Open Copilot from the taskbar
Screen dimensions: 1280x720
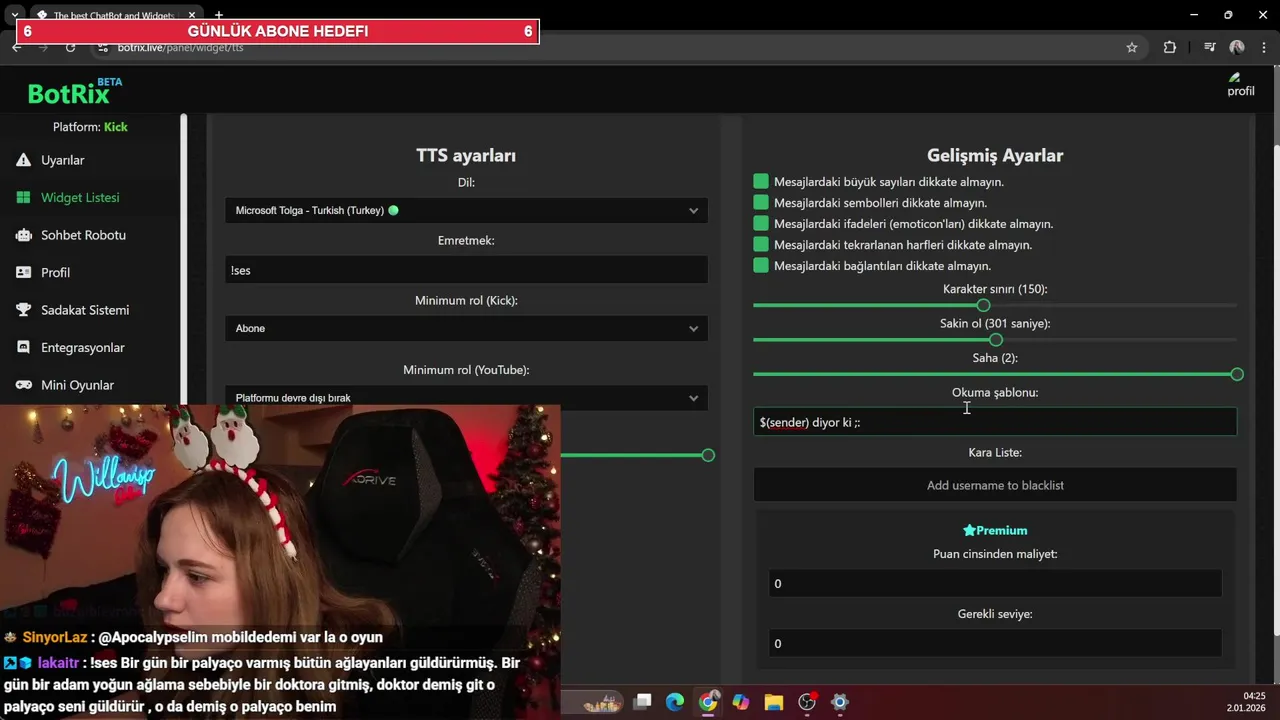point(741,702)
